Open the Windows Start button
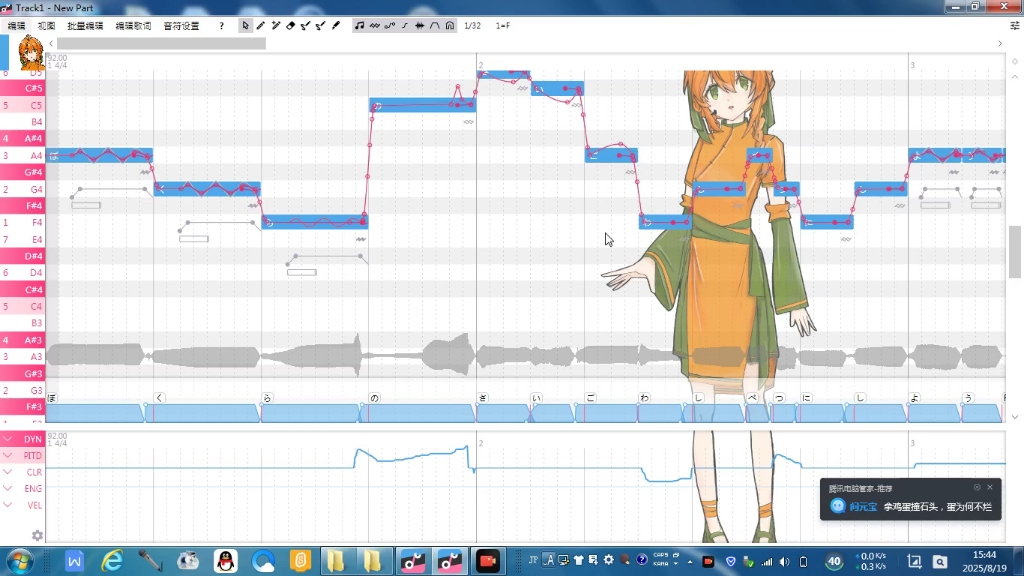Viewport: 1024px width, 576px height. coord(19,561)
